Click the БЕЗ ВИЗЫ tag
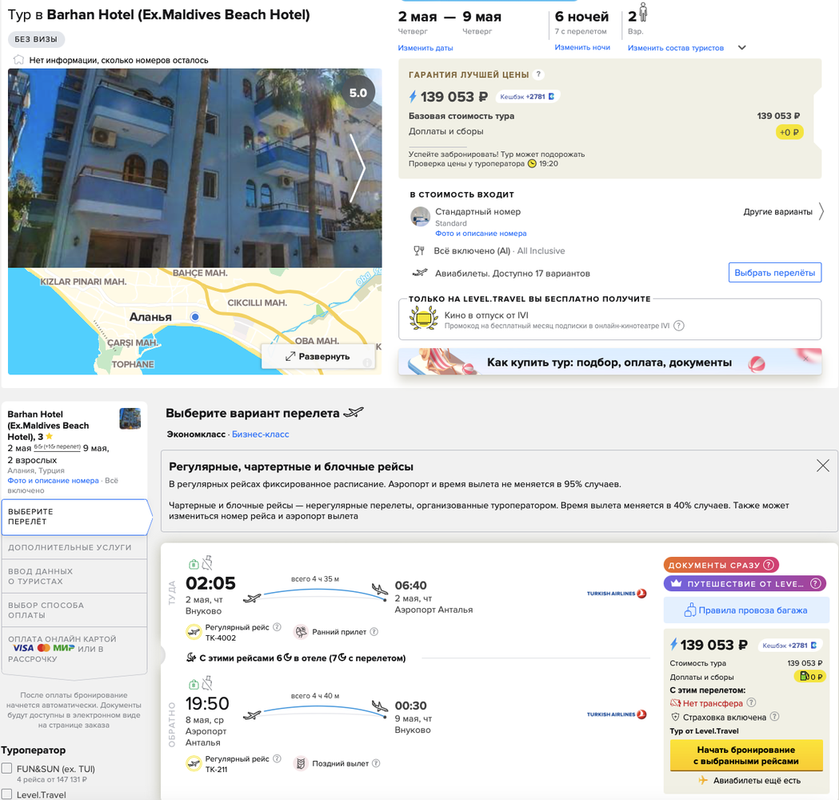The image size is (839, 800). tap(36, 39)
